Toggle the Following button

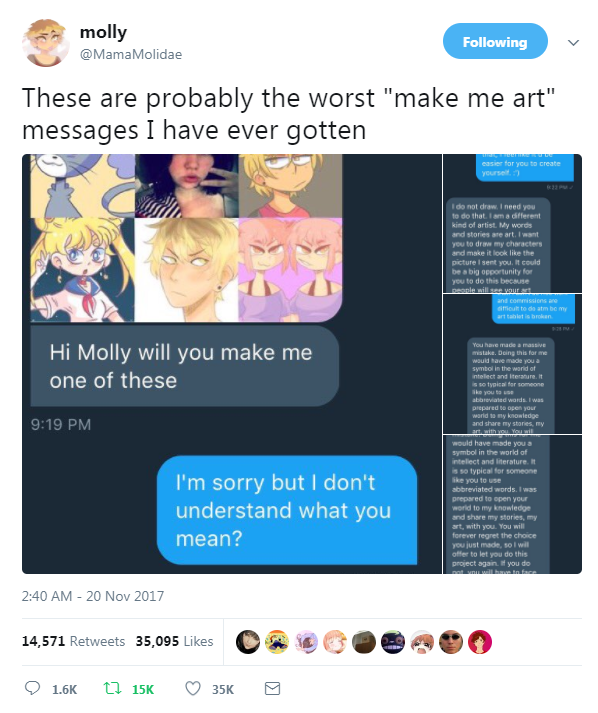click(495, 41)
